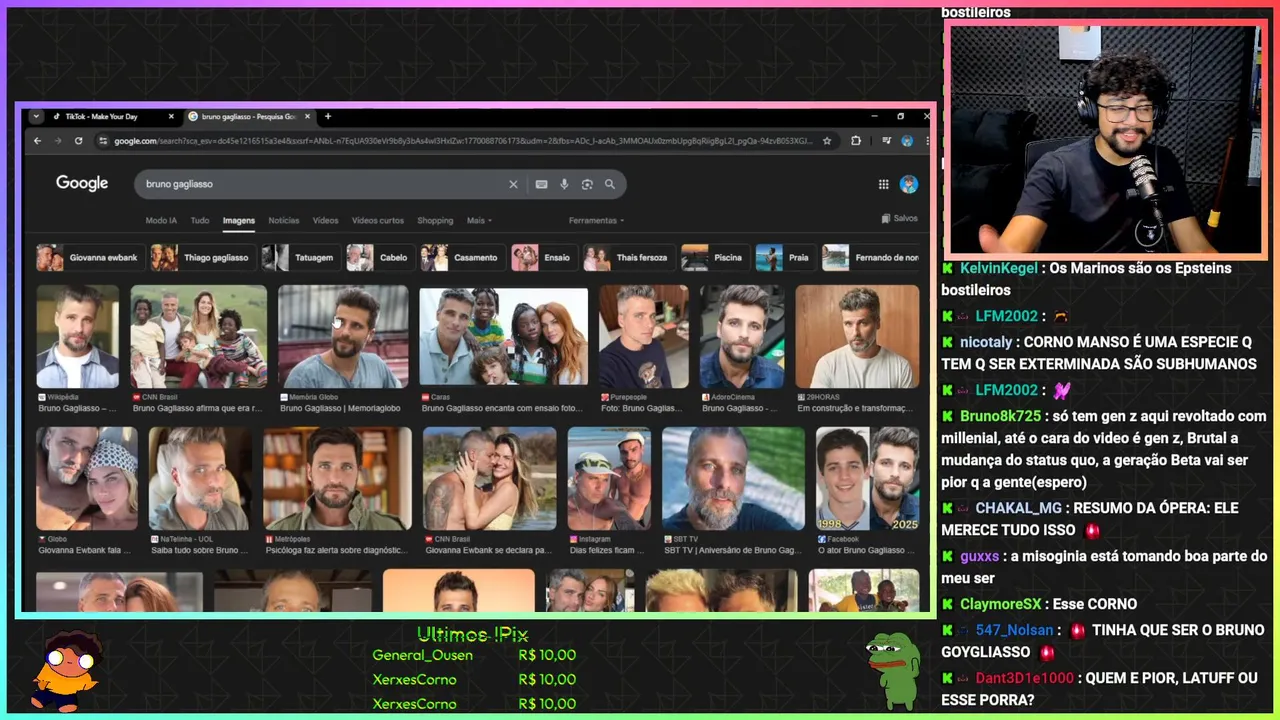1280x720 pixels.
Task: Go back in browser history
Action: tap(37, 141)
